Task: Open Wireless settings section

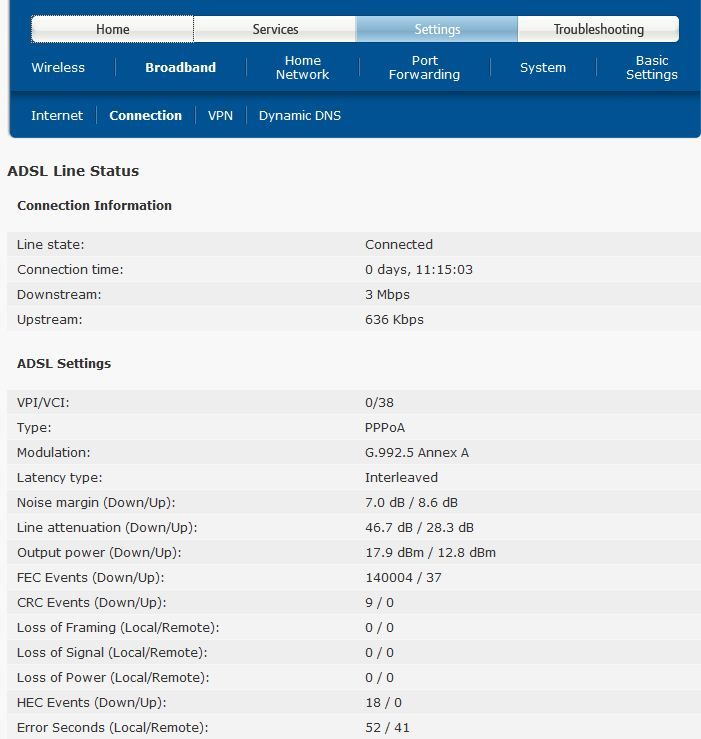Action: [x=58, y=68]
